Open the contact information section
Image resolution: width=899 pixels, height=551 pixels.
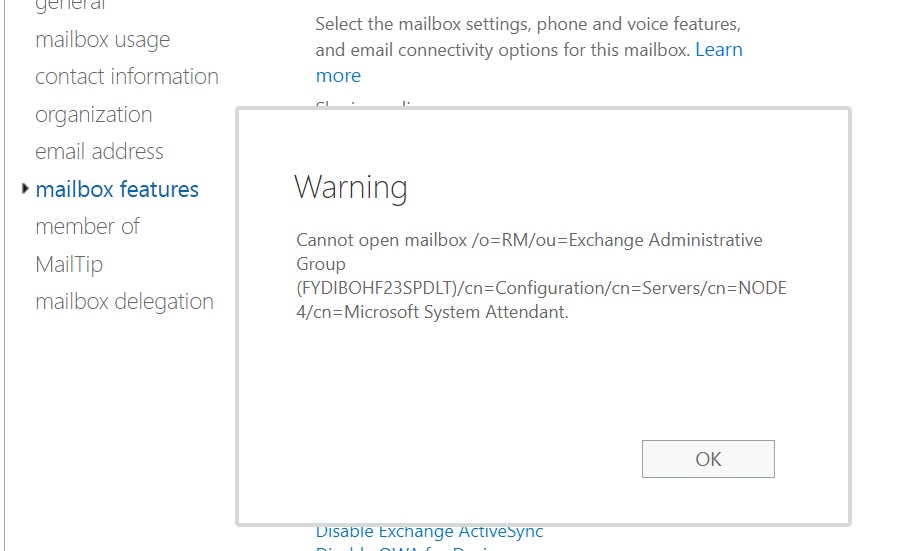[x=127, y=76]
